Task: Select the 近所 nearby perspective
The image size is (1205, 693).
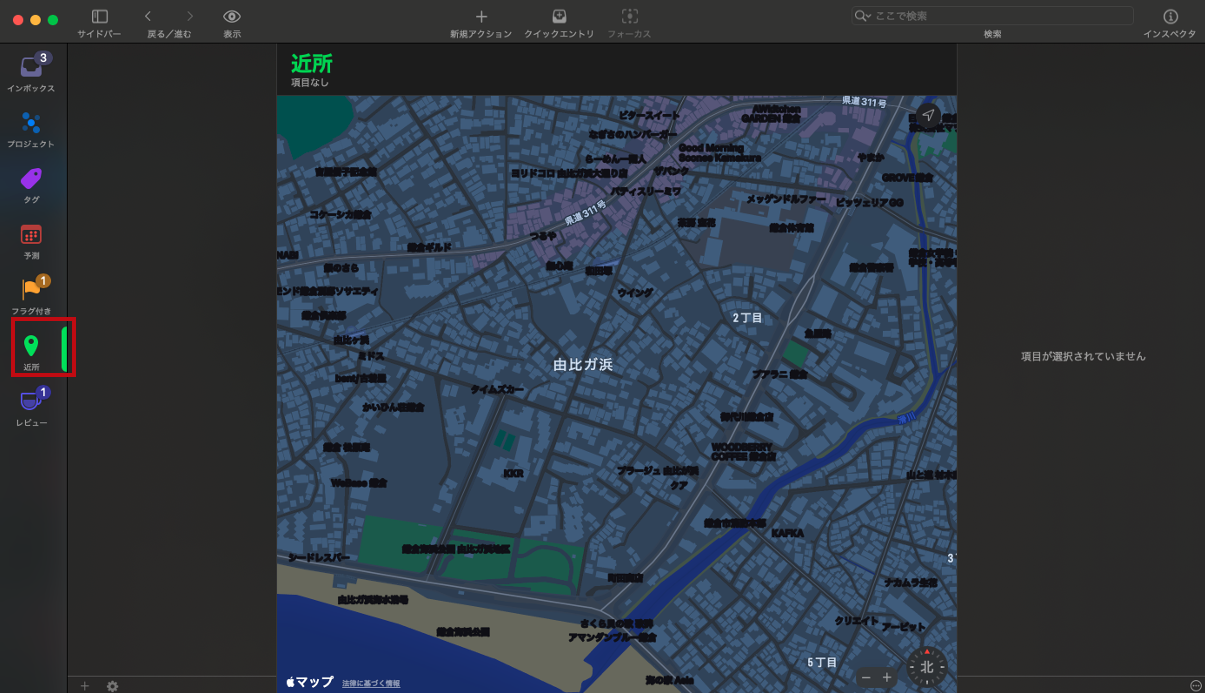Action: [31, 353]
